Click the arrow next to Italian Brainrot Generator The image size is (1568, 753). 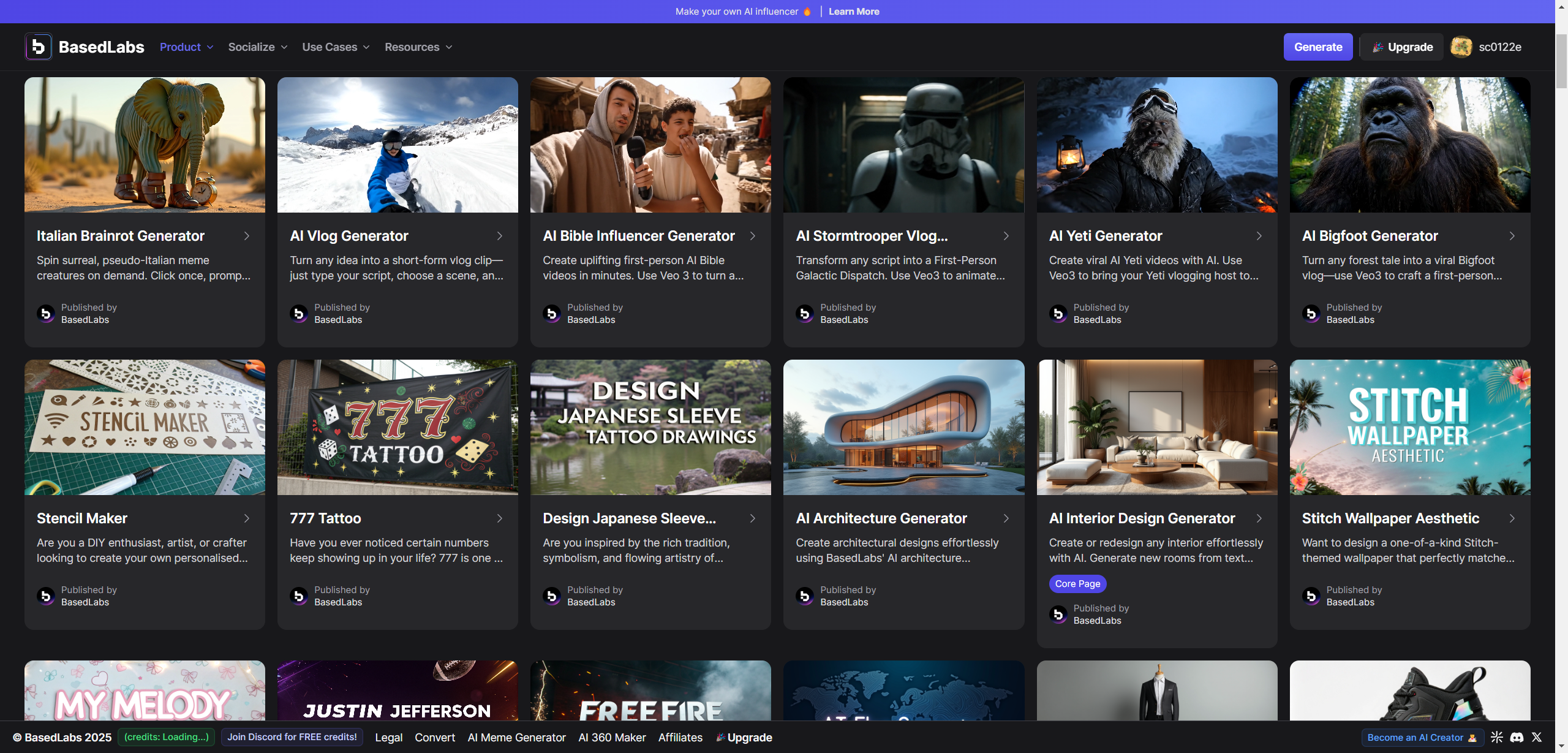point(247,236)
